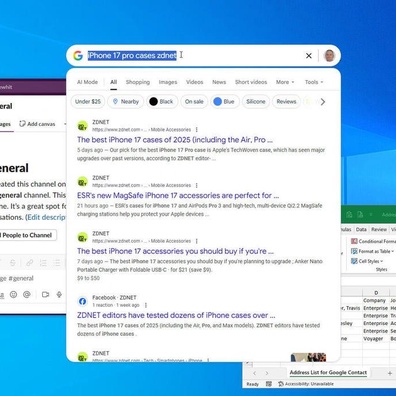Click next sheet arrow in Excel
396x396 pixels.
pos(267,373)
